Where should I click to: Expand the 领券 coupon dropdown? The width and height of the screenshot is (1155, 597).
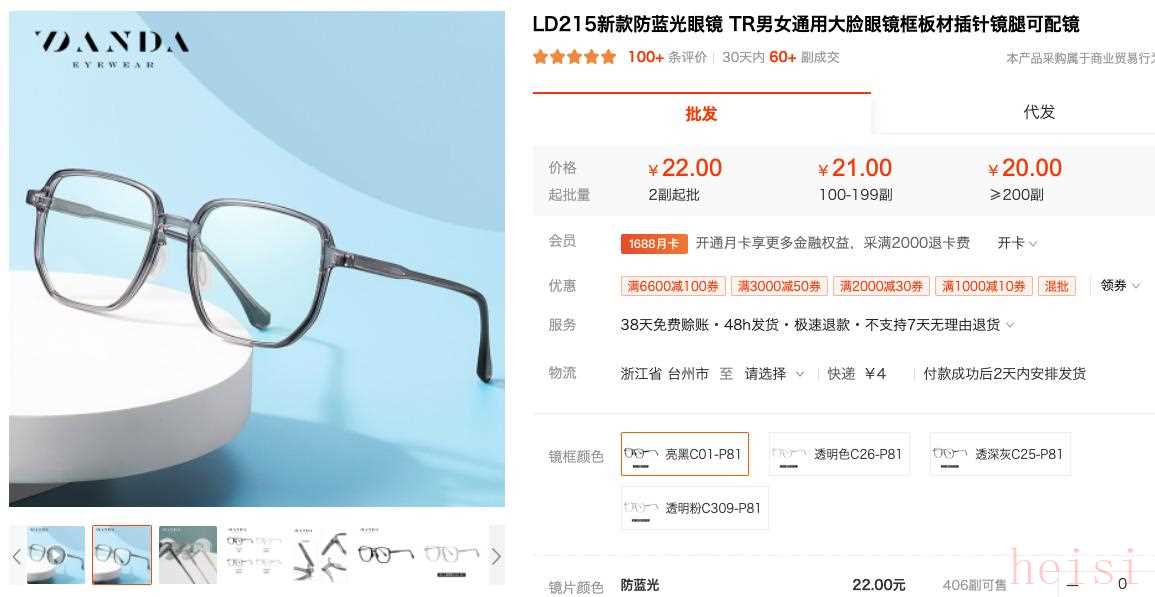1120,285
